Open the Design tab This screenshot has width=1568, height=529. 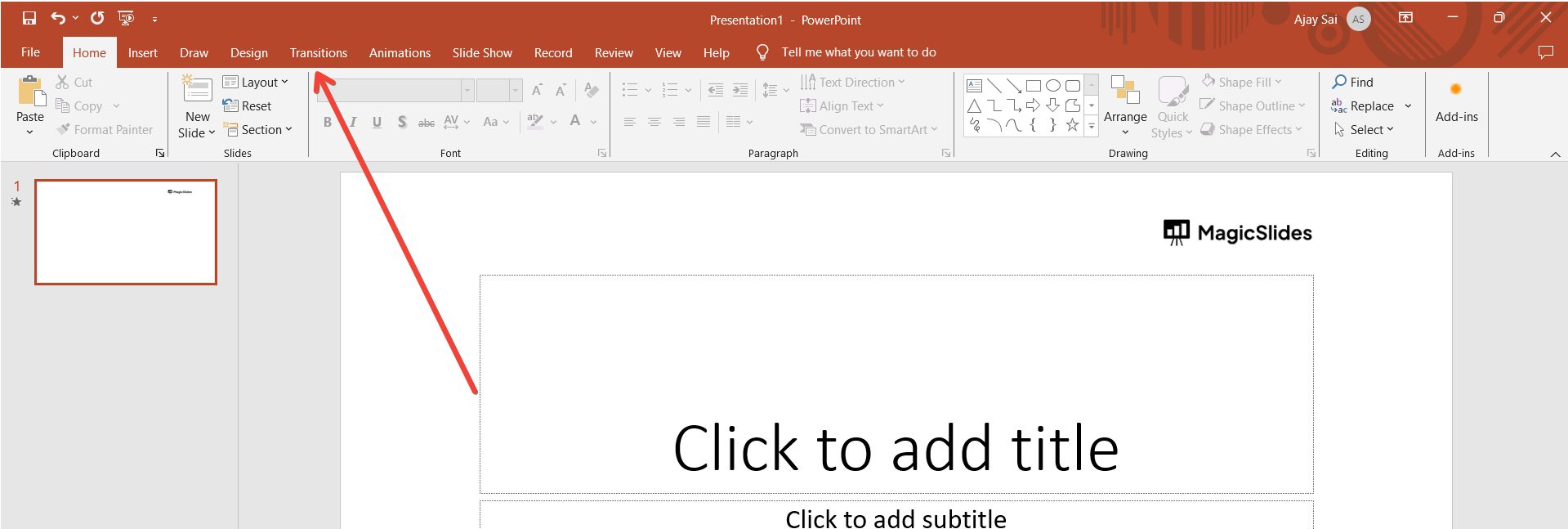[x=248, y=52]
